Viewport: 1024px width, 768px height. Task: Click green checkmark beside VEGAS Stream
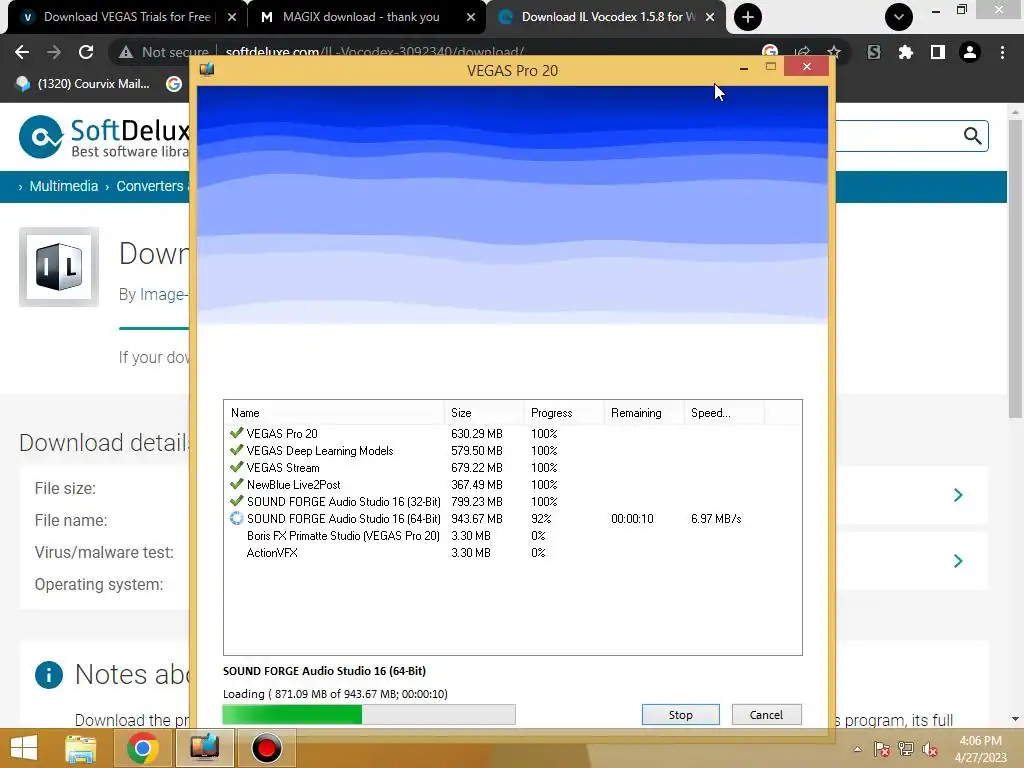coord(236,467)
